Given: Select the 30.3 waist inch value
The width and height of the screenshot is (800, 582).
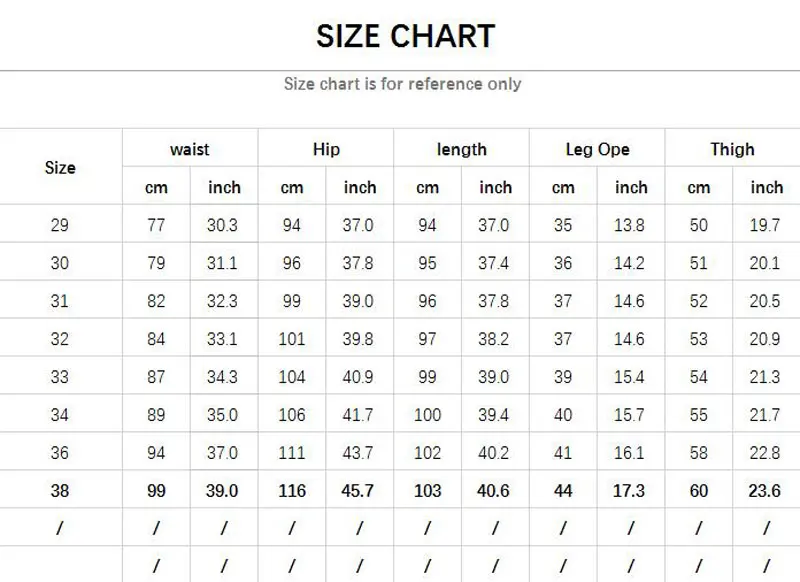Looking at the screenshot, I should click(x=222, y=225).
